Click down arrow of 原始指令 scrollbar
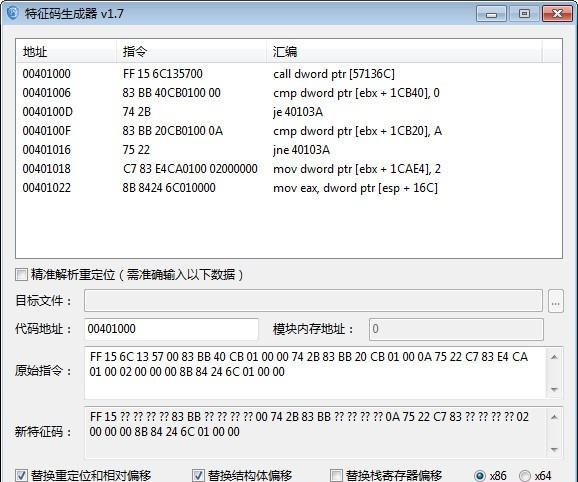The height and width of the screenshot is (482, 578). pos(554,390)
